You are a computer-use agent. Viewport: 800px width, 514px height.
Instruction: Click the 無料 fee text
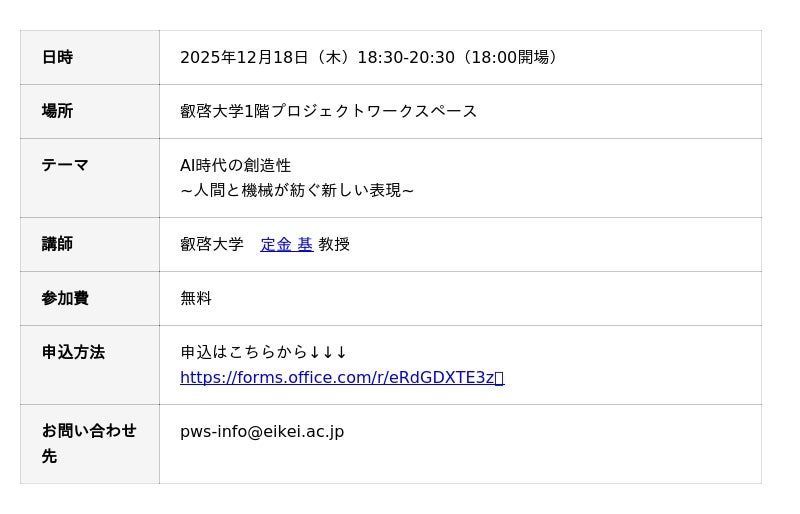pos(196,298)
